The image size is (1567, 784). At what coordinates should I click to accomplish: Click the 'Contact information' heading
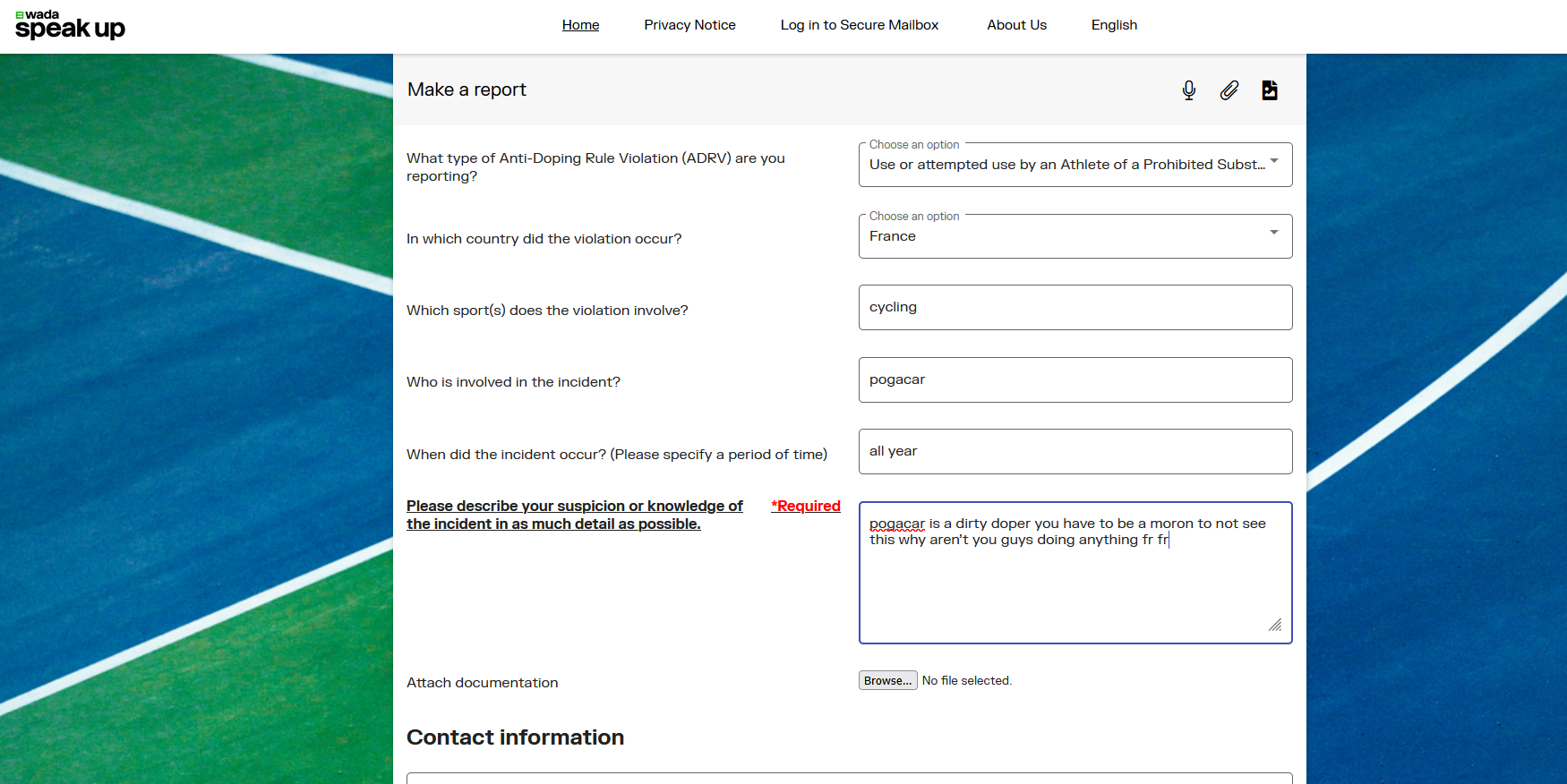click(x=516, y=737)
